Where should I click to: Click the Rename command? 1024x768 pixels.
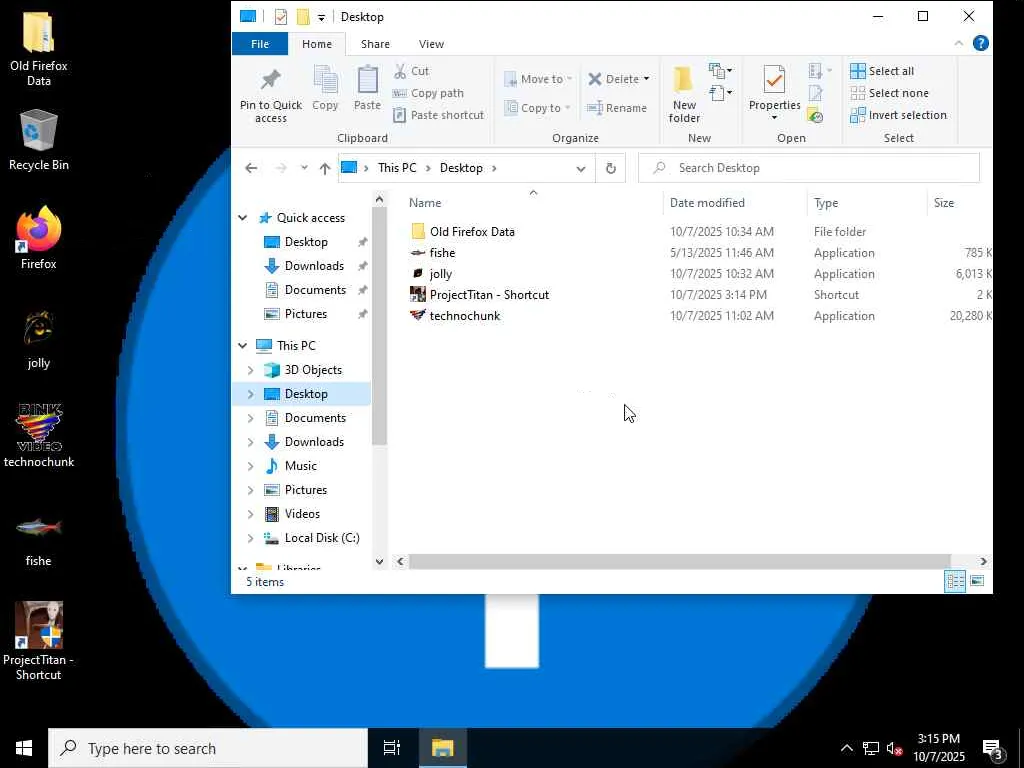click(616, 108)
